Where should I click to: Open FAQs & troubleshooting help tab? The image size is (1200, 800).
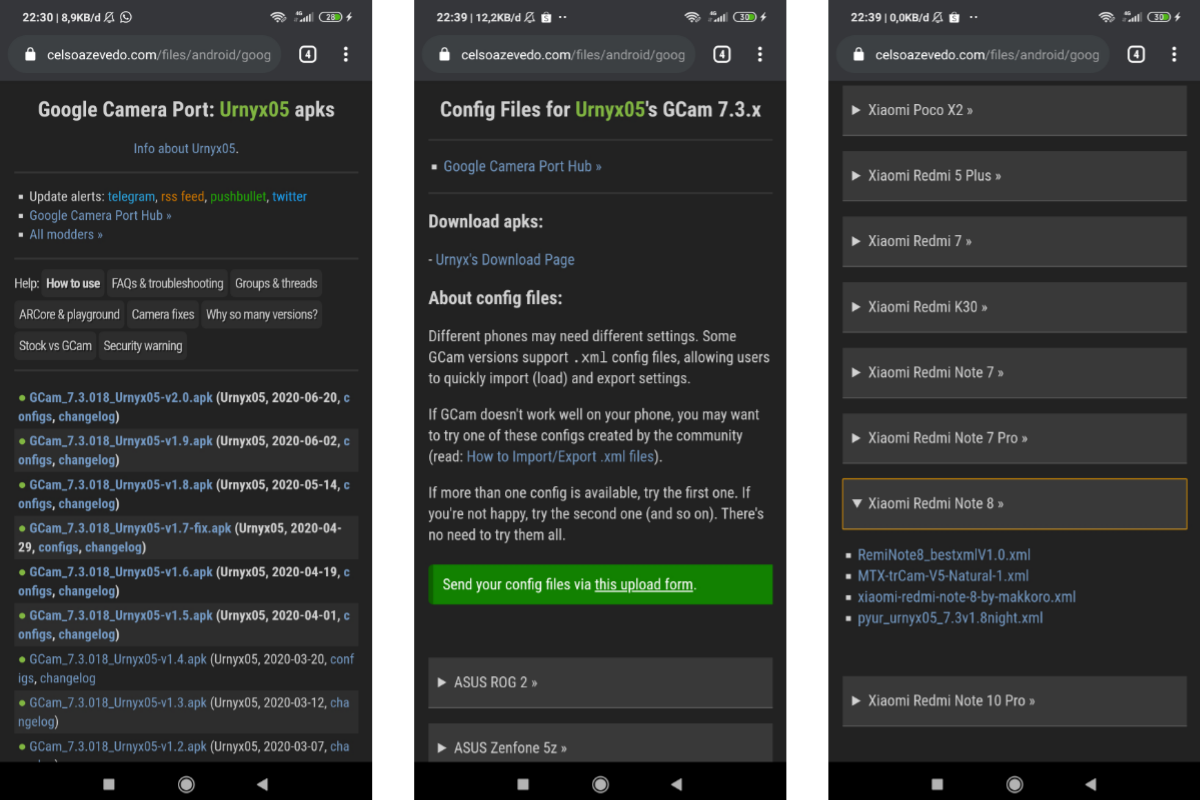167,284
